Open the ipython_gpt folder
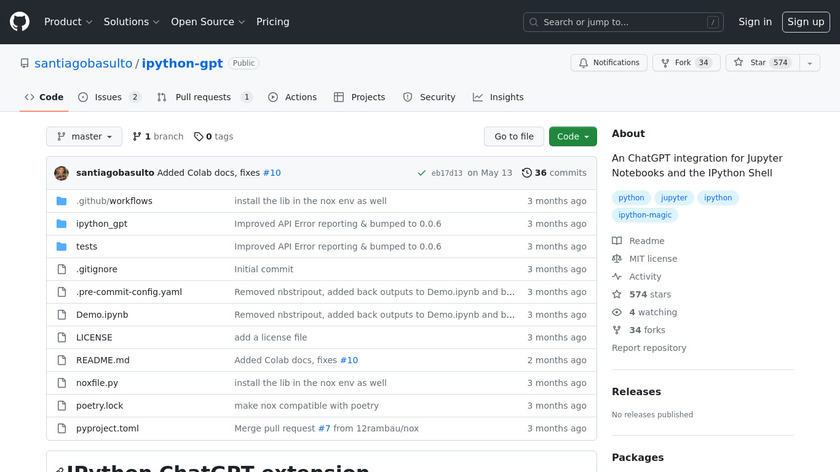The height and width of the screenshot is (472, 840). coord(102,224)
